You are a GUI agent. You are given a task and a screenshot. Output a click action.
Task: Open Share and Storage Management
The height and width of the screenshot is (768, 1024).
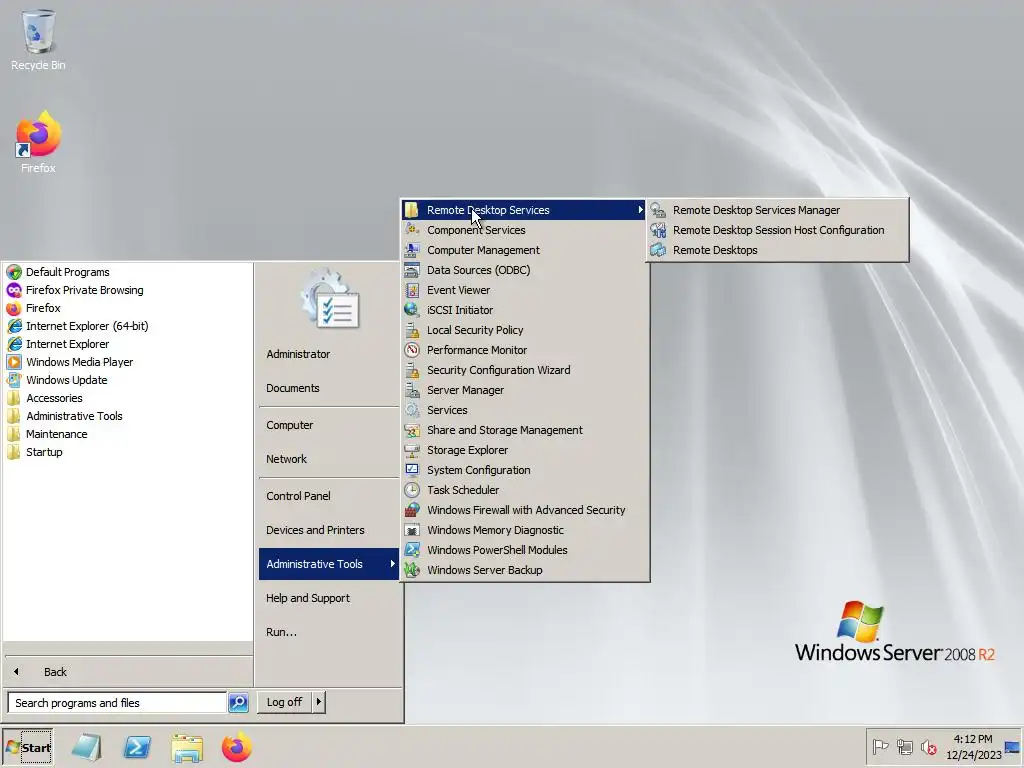click(x=524, y=430)
